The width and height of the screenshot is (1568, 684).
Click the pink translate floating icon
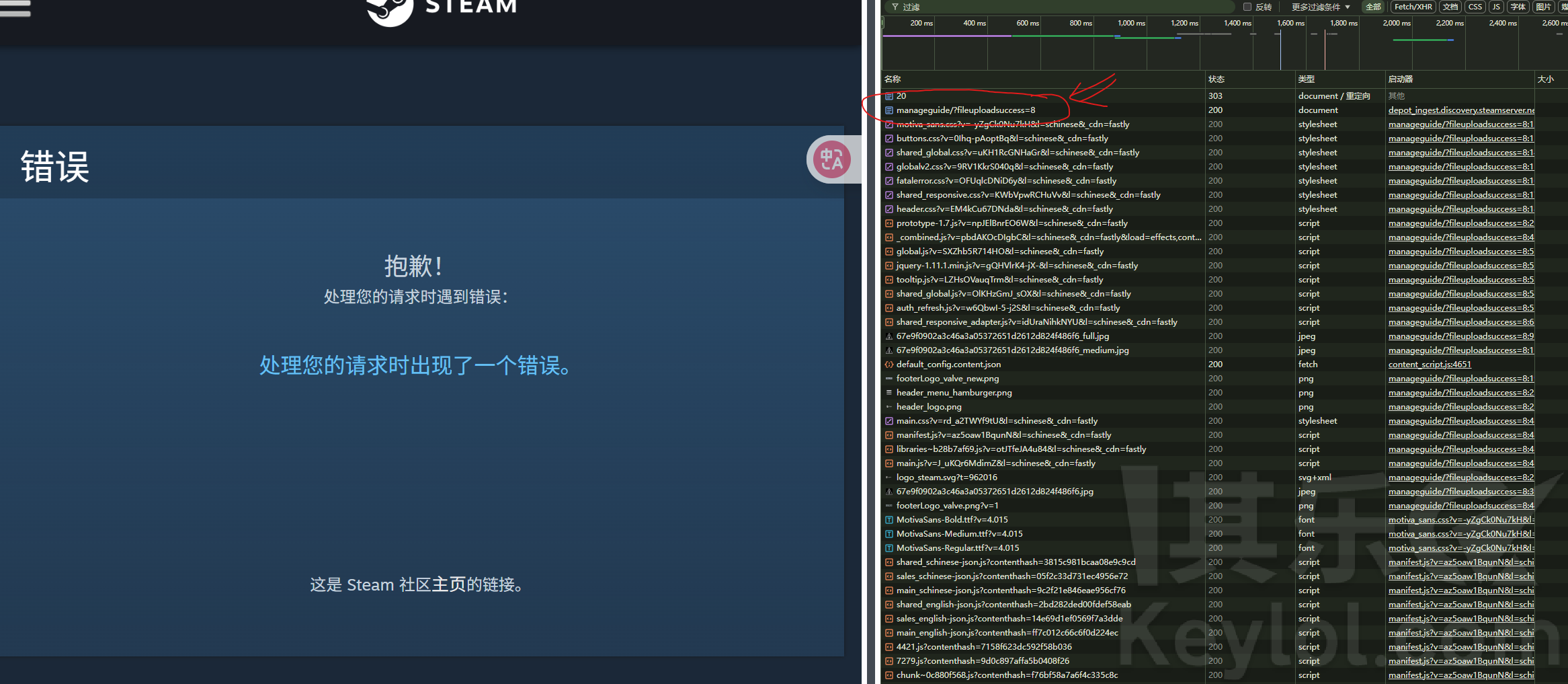[832, 160]
